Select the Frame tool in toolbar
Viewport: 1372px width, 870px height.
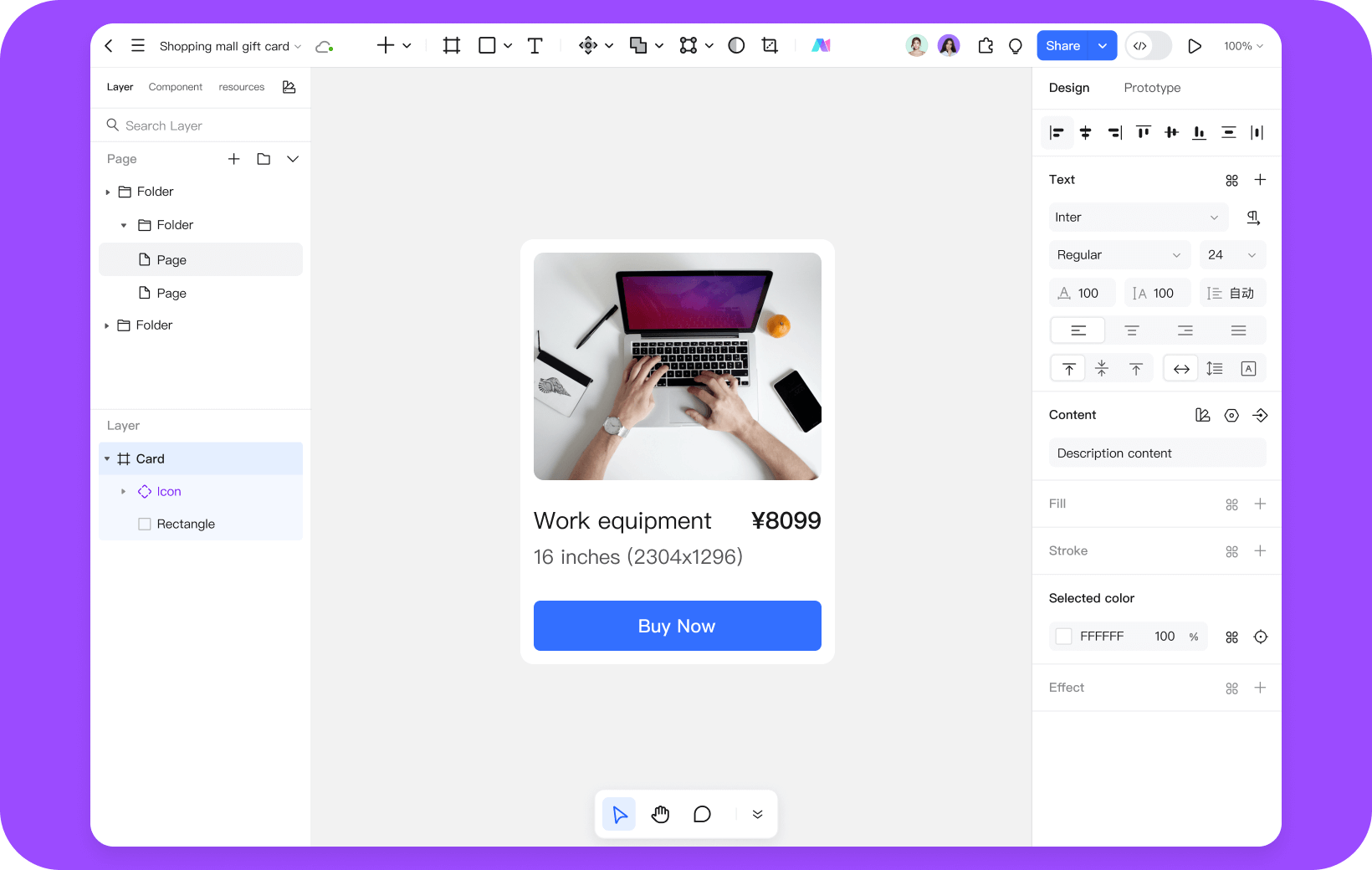452,46
